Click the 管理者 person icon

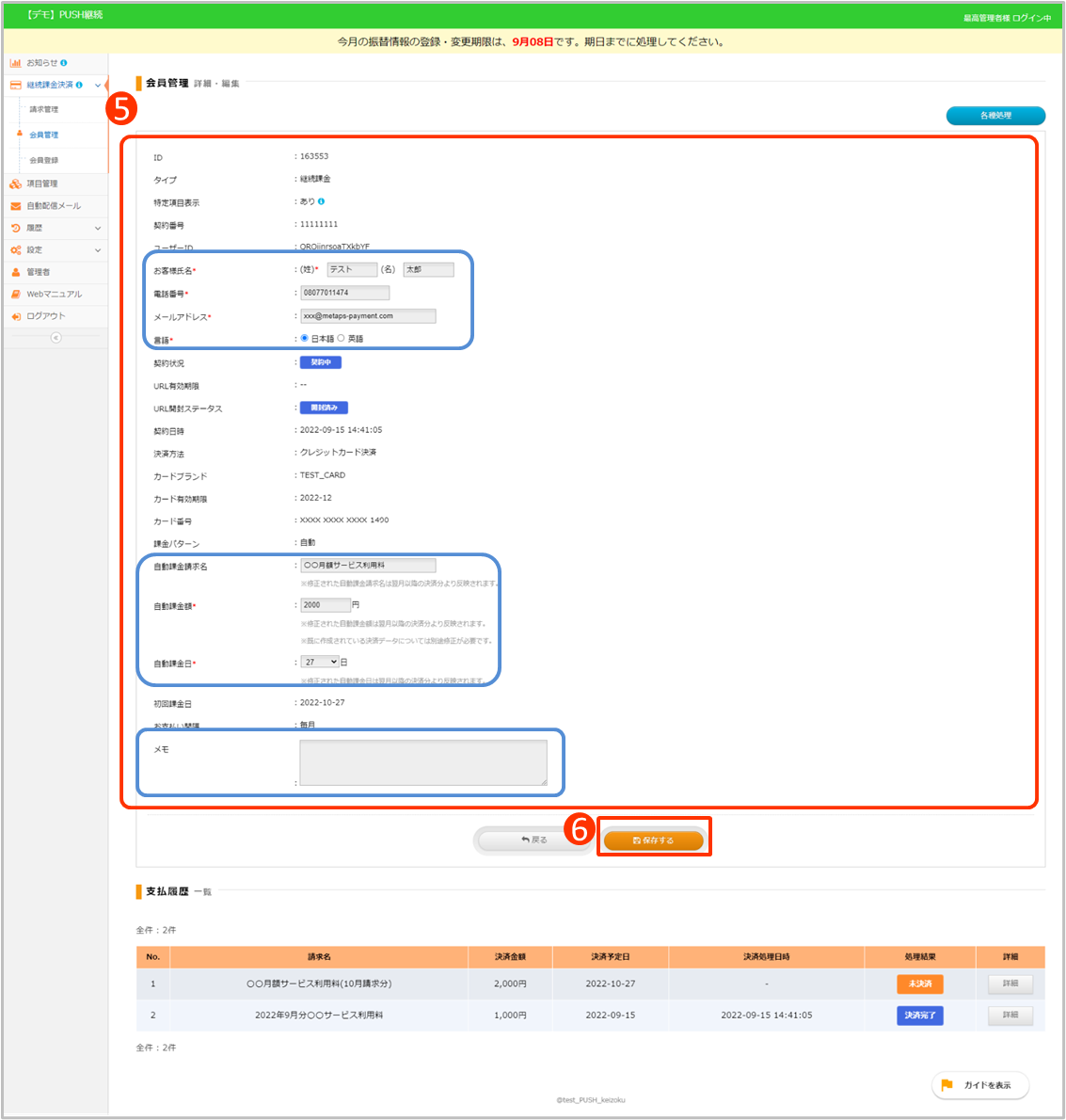pyautogui.click(x=15, y=272)
